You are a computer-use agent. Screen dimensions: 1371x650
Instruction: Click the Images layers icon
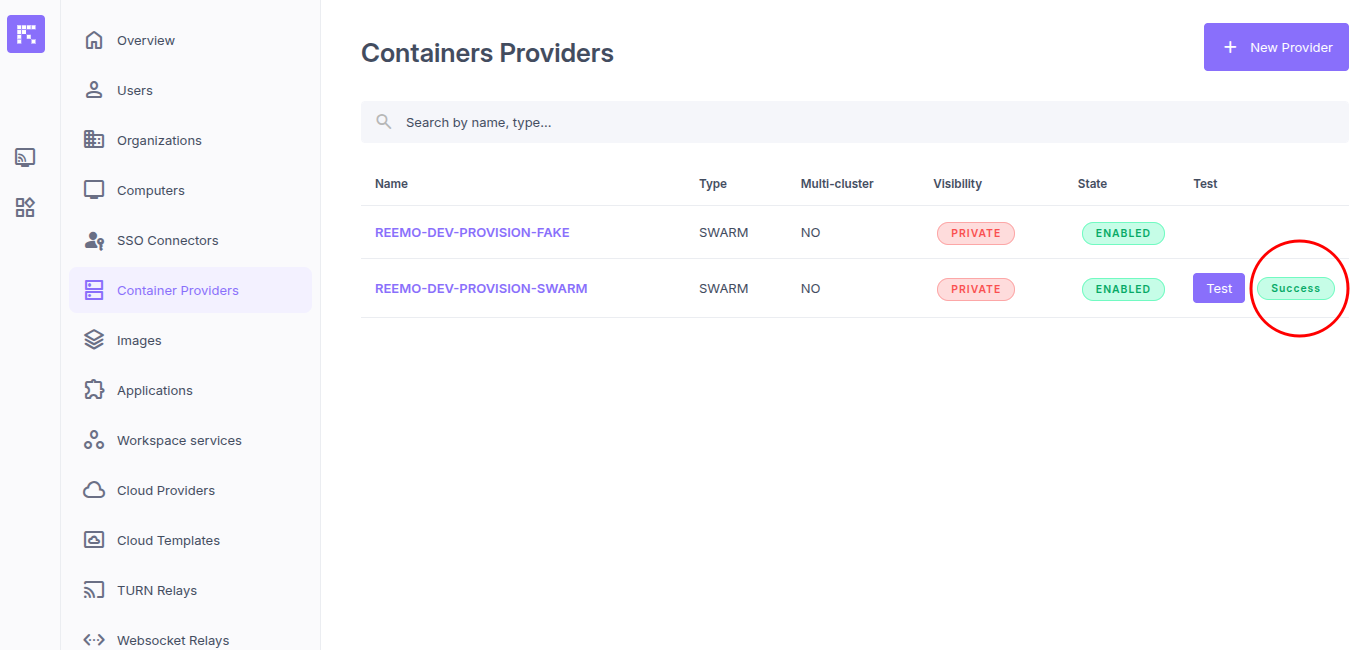click(94, 340)
